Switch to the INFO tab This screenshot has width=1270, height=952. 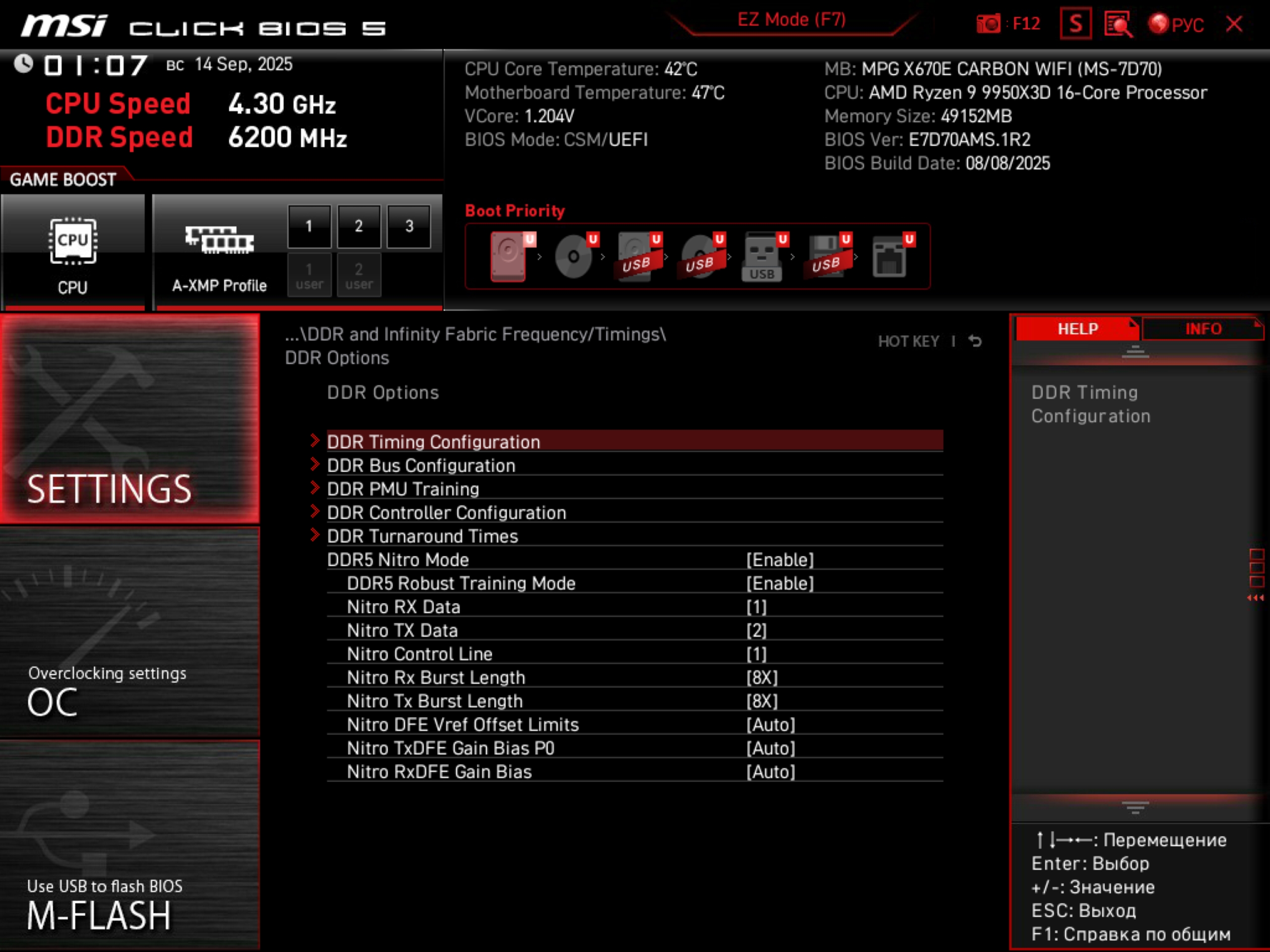pos(1203,329)
